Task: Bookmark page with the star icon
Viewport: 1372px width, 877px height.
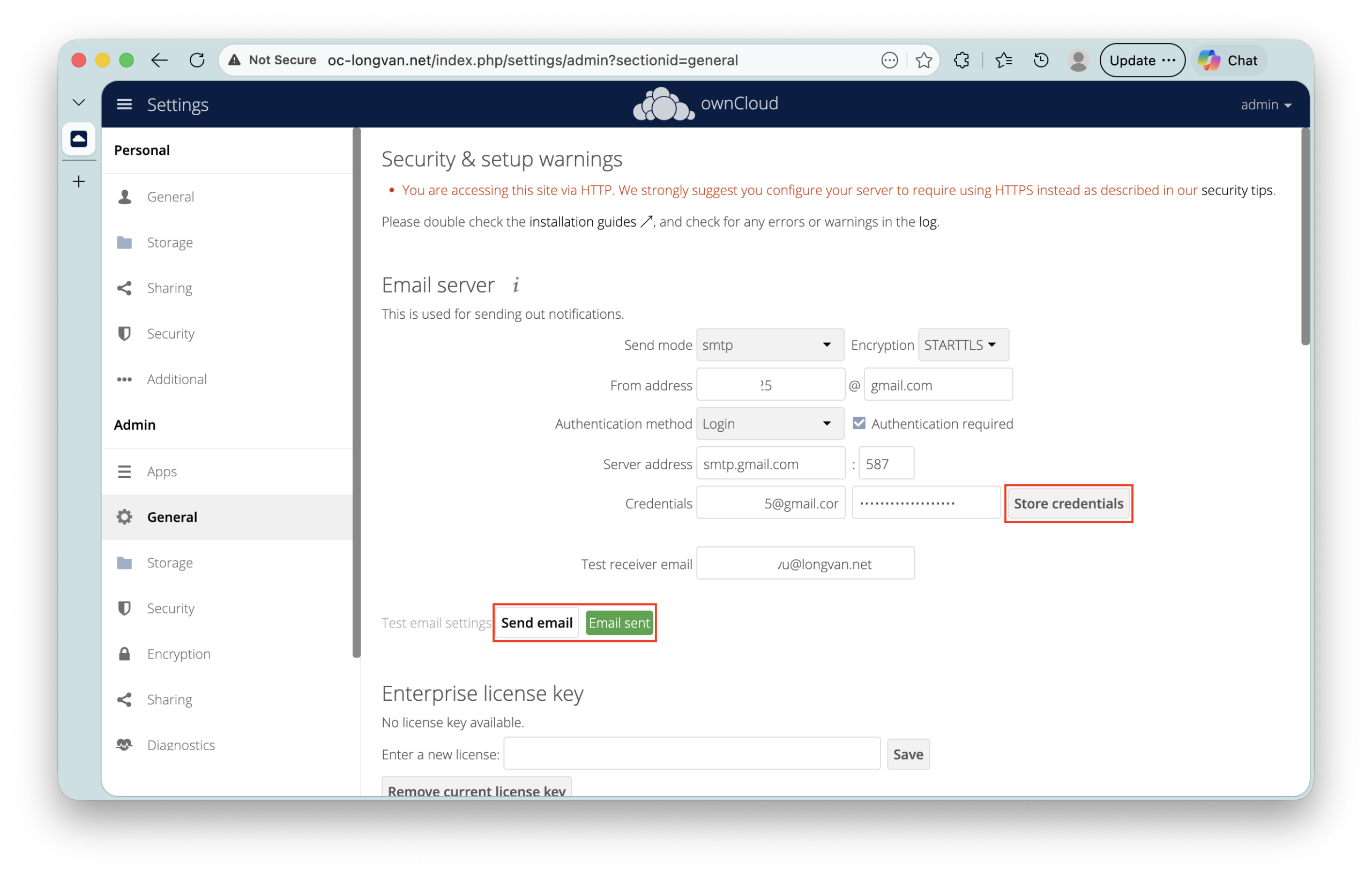Action: [923, 61]
